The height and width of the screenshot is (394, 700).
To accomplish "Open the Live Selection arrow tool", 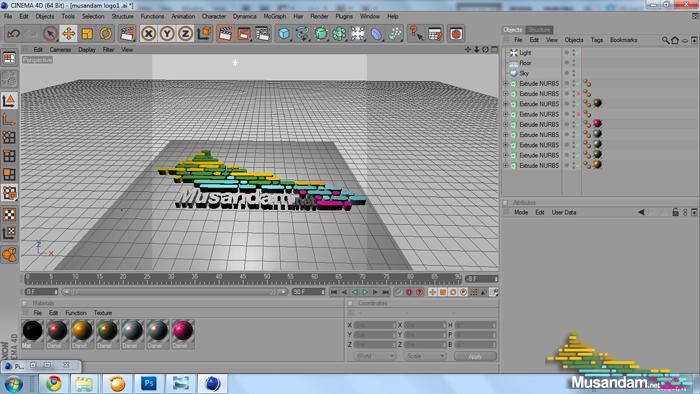I will [x=50, y=33].
